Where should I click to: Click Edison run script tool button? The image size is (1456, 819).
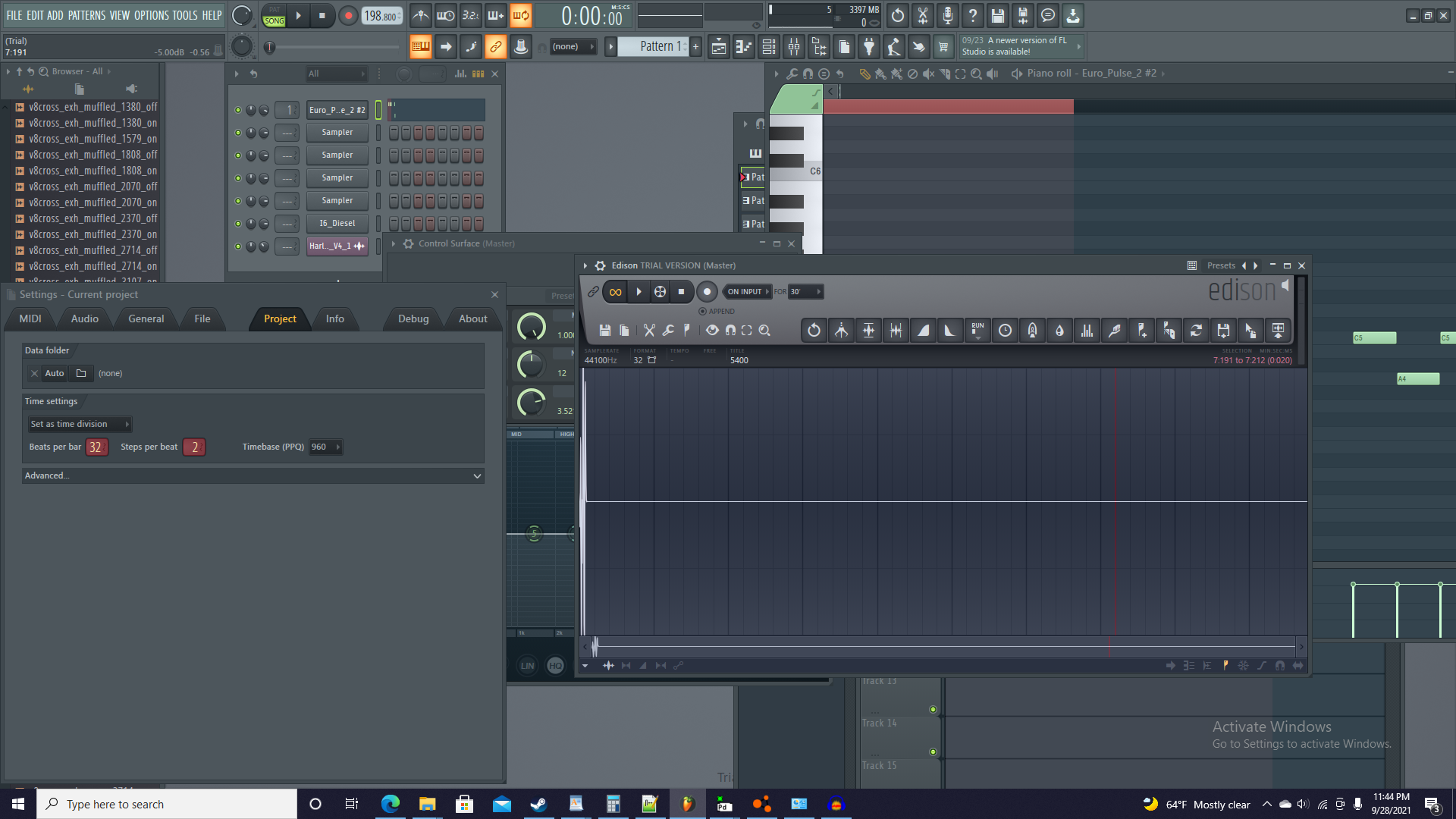(x=977, y=331)
